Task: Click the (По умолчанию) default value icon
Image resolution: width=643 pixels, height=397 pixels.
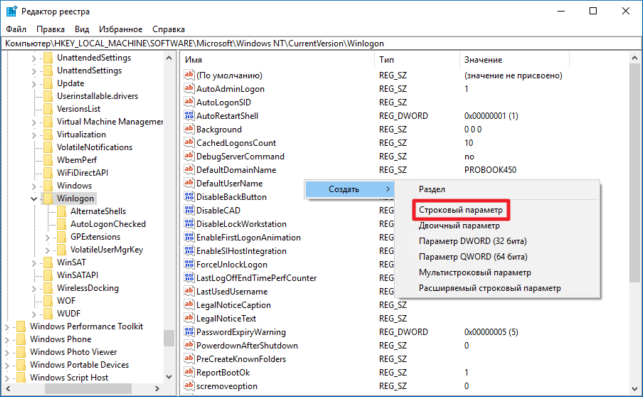Action: pyautogui.click(x=189, y=75)
